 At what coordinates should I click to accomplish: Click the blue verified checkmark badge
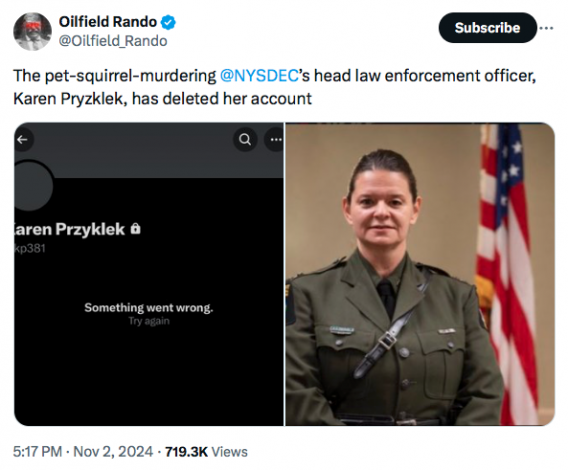[x=168, y=22]
